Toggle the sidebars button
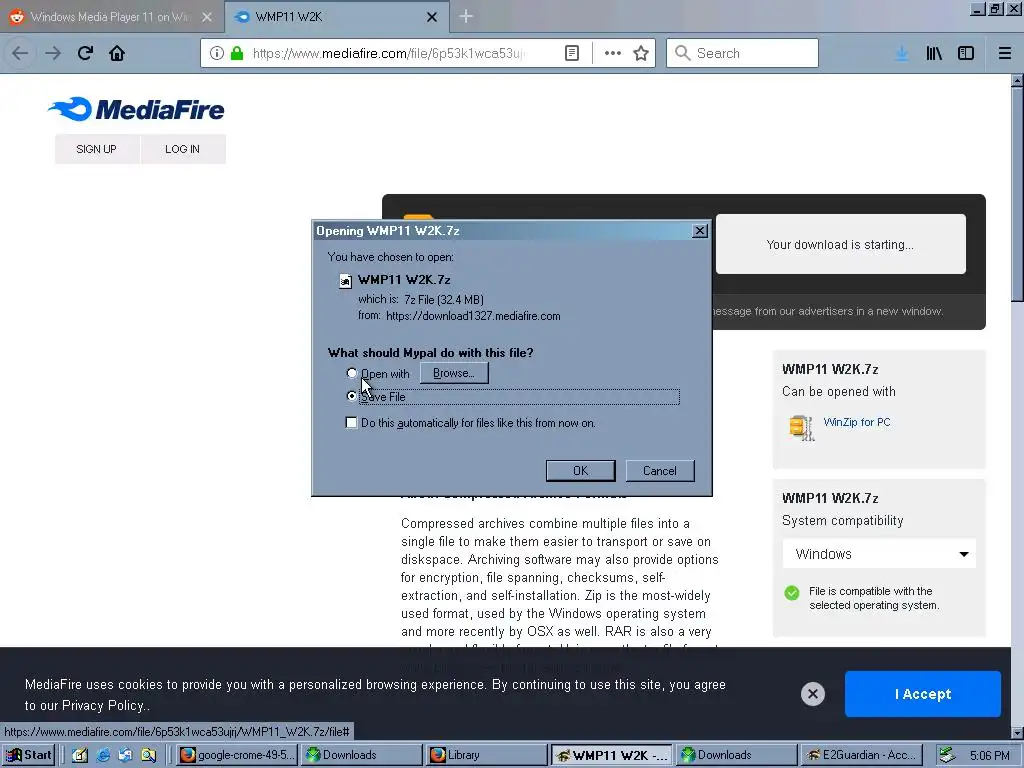The width and height of the screenshot is (1024, 768). (x=966, y=54)
